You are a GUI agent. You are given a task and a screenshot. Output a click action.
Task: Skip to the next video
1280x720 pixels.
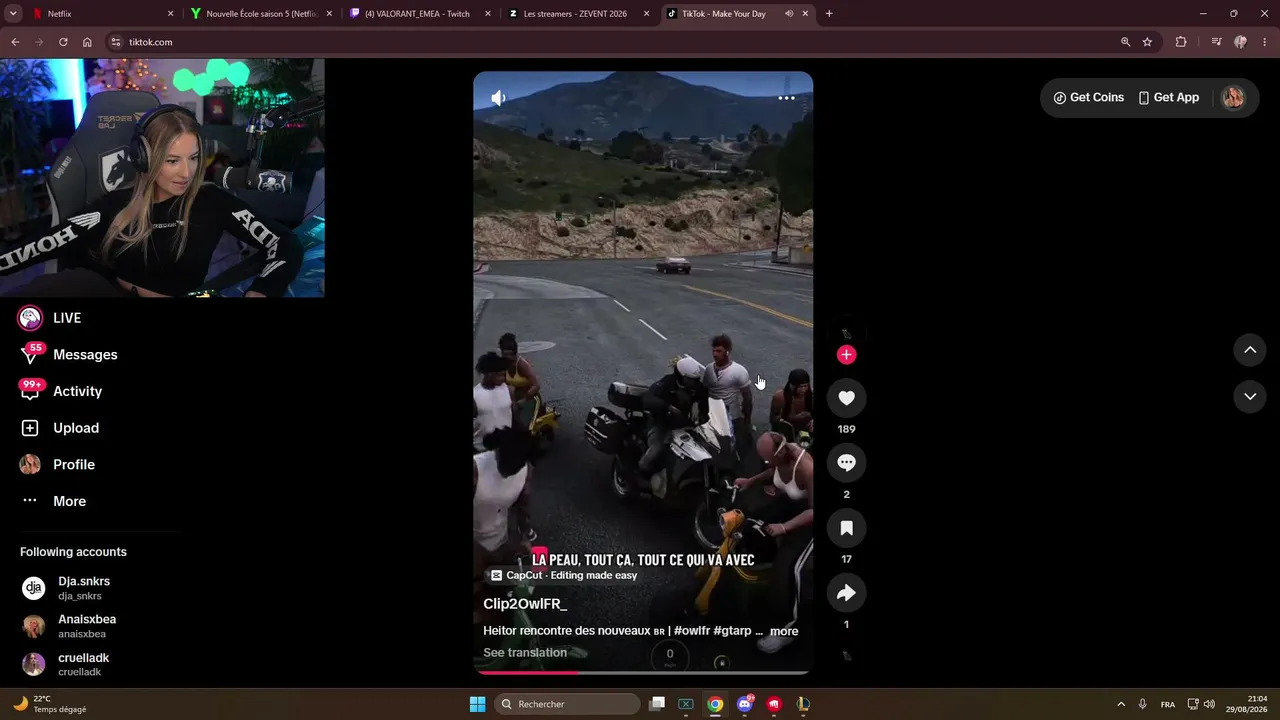pyautogui.click(x=1250, y=397)
